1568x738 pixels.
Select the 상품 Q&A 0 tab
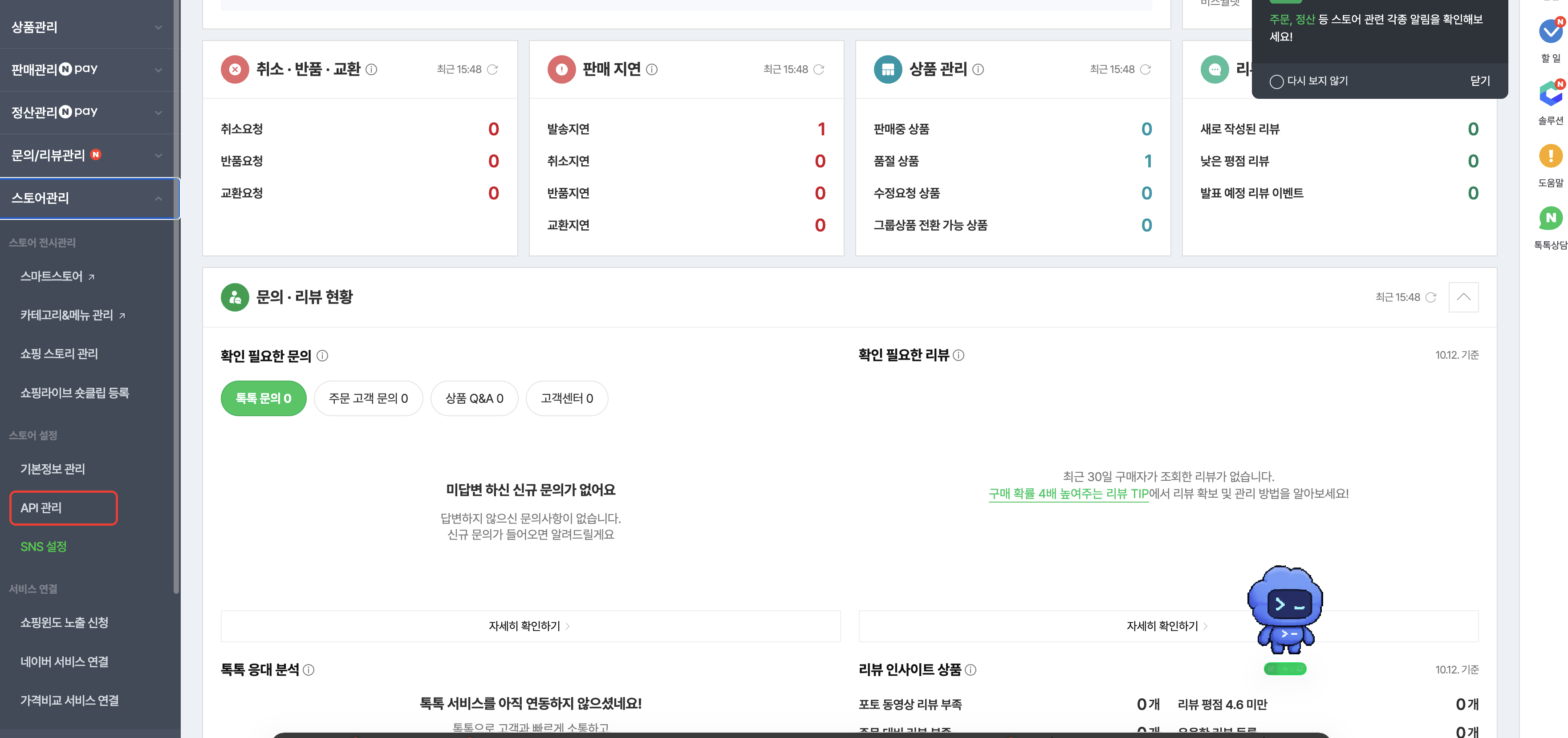(474, 398)
